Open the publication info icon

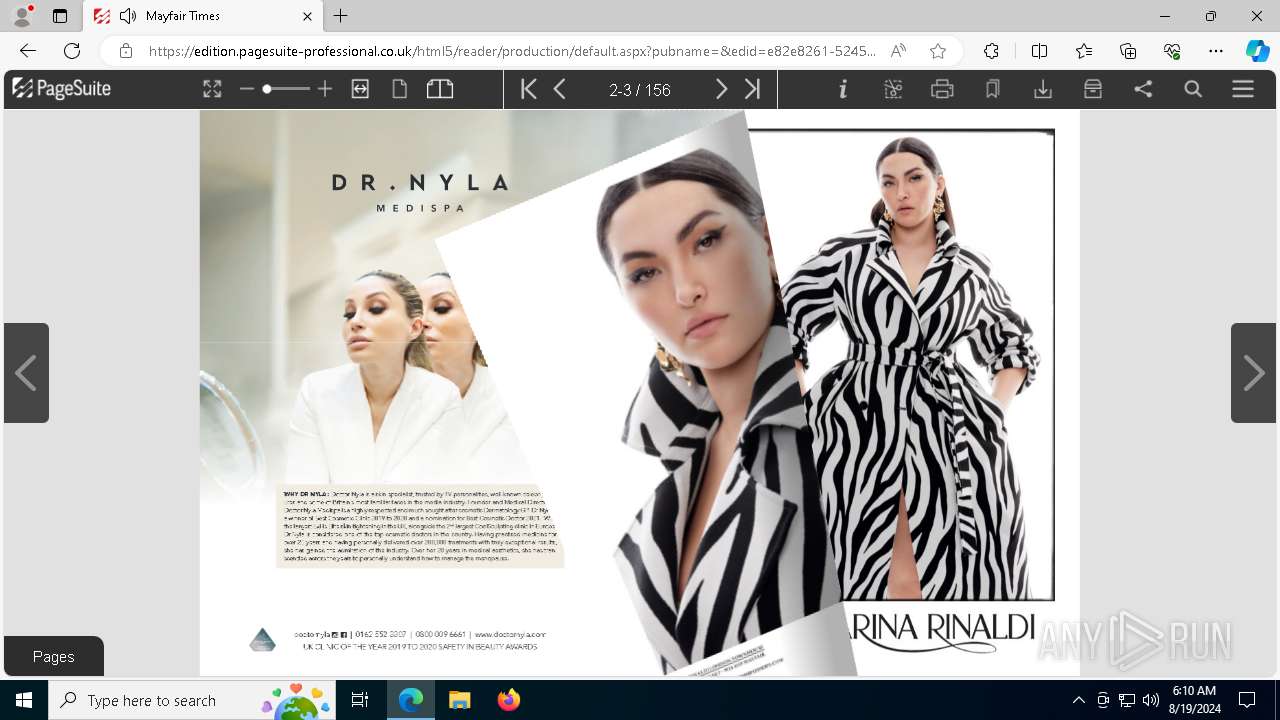843,89
